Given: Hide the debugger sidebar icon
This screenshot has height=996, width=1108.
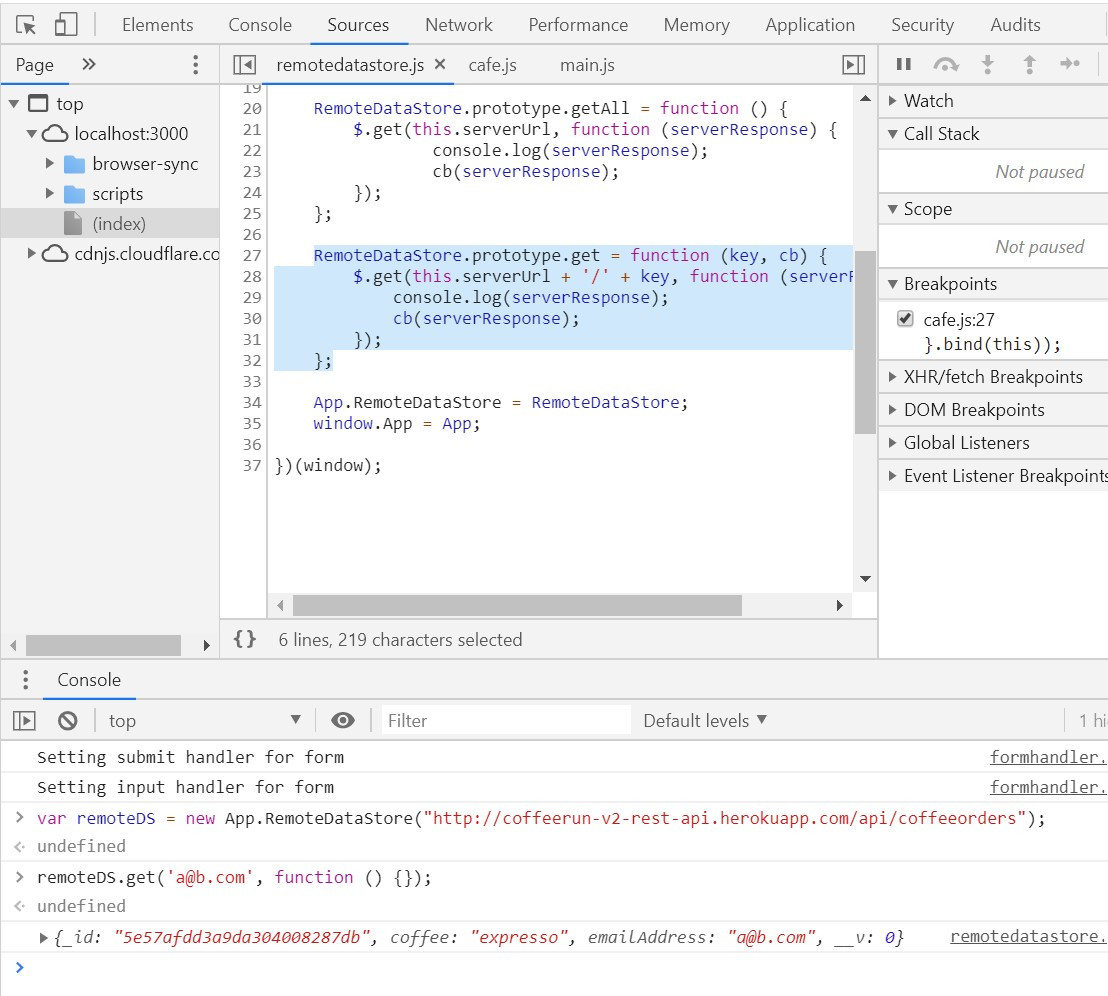Looking at the screenshot, I should point(853,65).
